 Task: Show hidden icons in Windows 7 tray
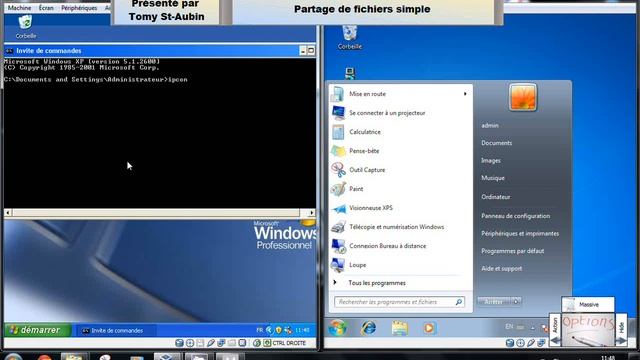pyautogui.click(x=533, y=328)
